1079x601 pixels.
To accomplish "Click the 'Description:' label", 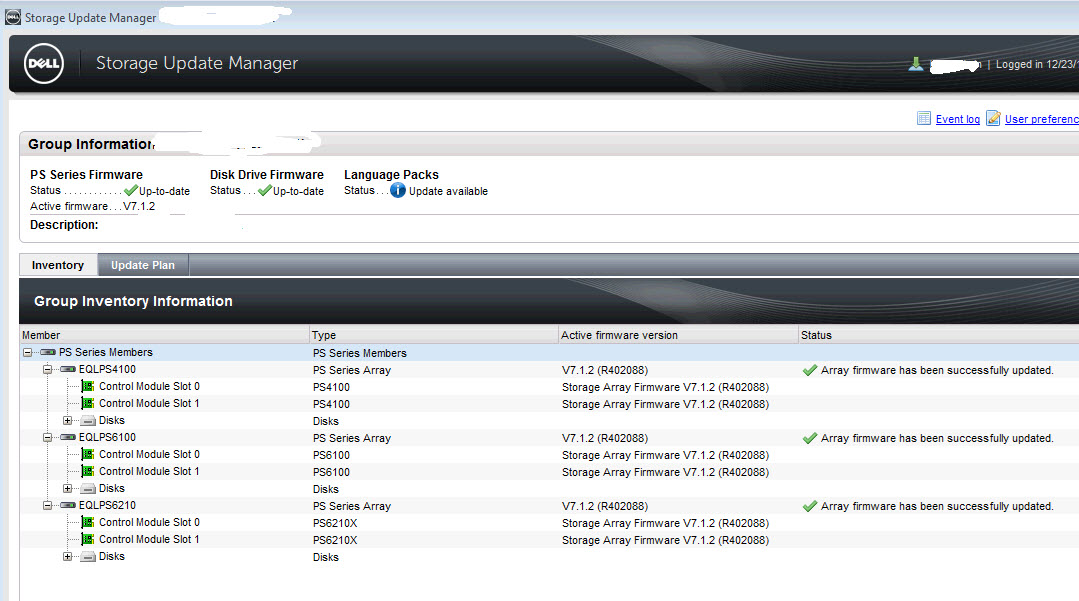I will (x=64, y=225).
